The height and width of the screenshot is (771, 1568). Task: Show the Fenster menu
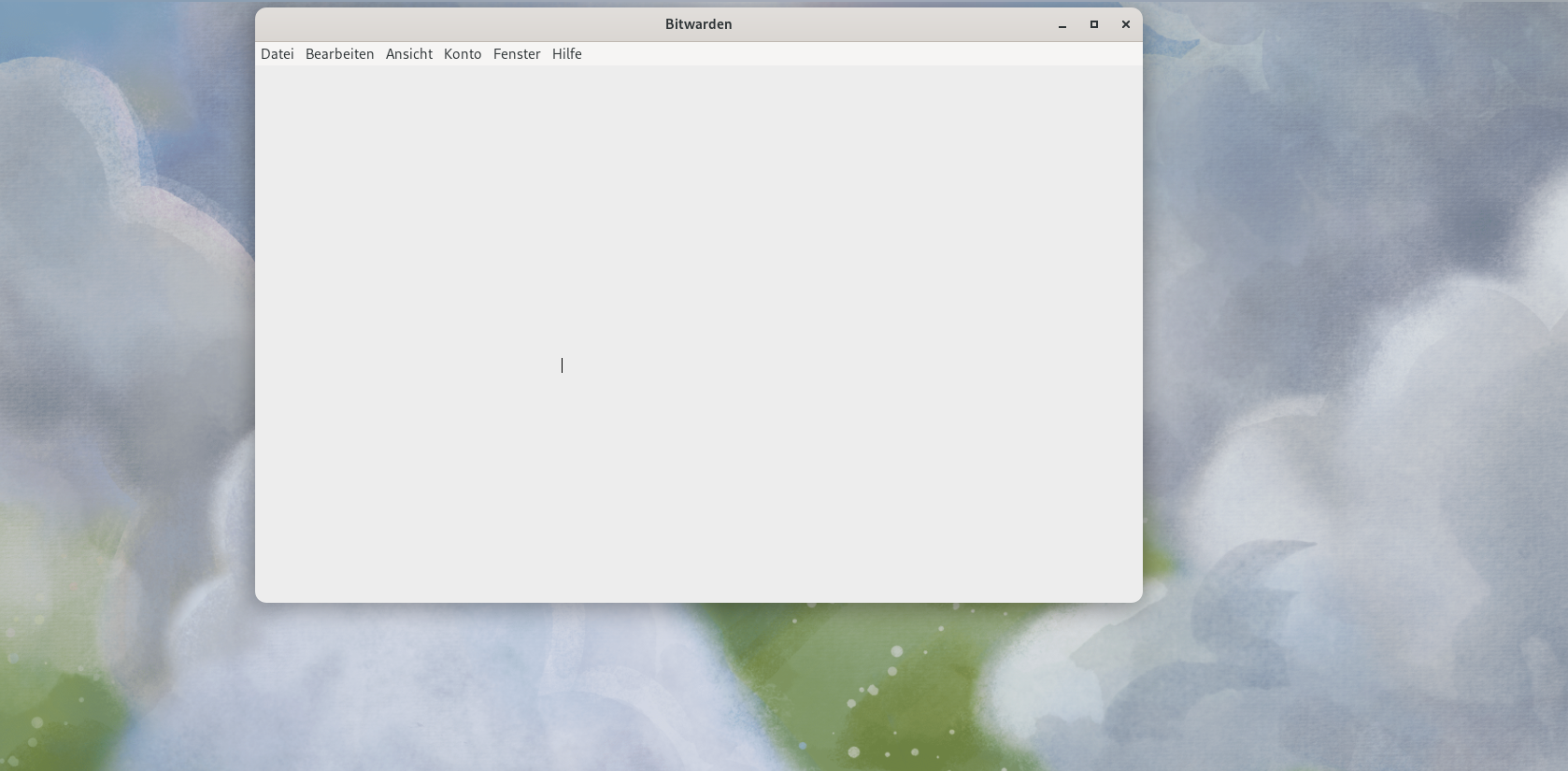coord(517,54)
